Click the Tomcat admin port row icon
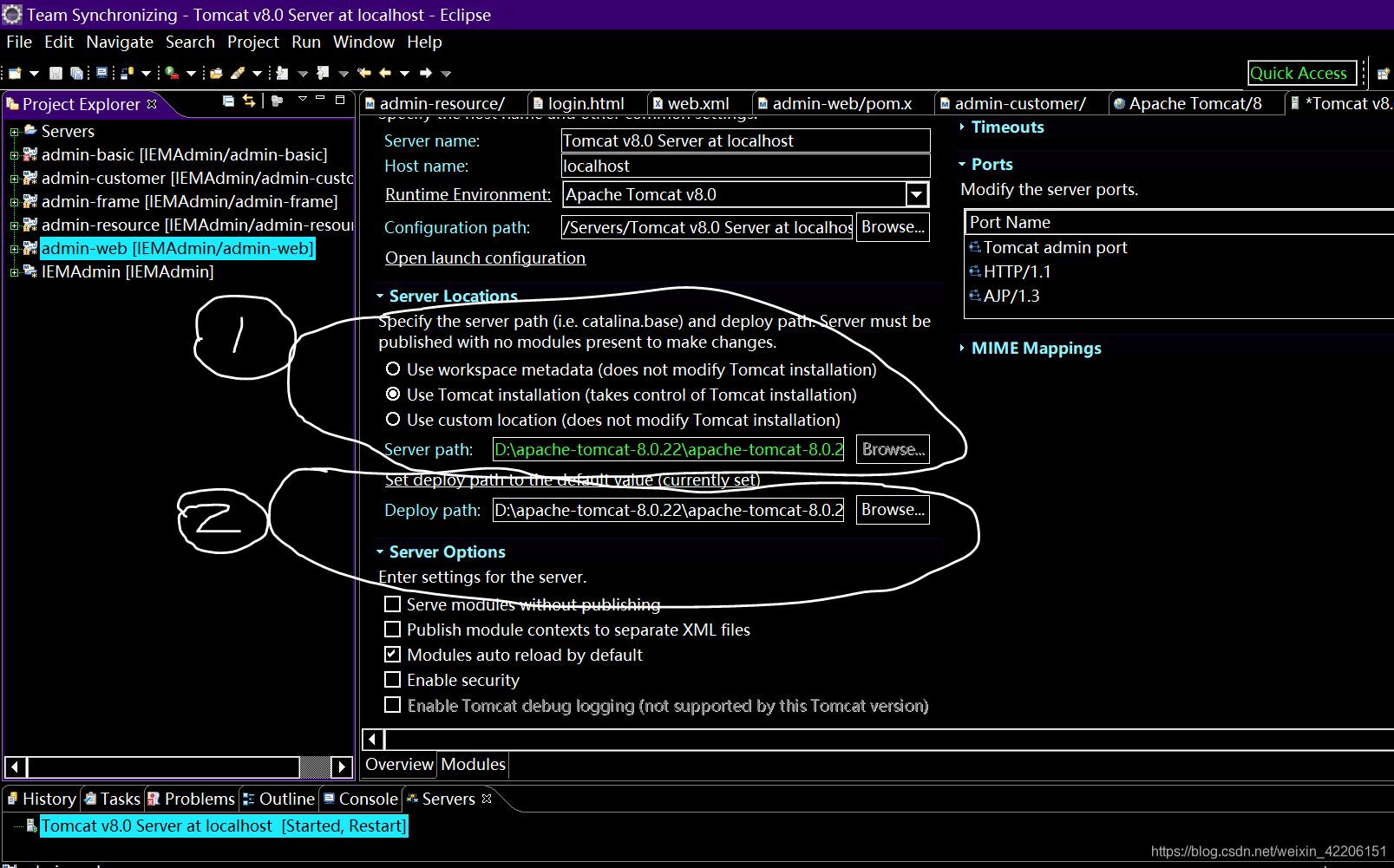The image size is (1394, 868). click(x=975, y=247)
